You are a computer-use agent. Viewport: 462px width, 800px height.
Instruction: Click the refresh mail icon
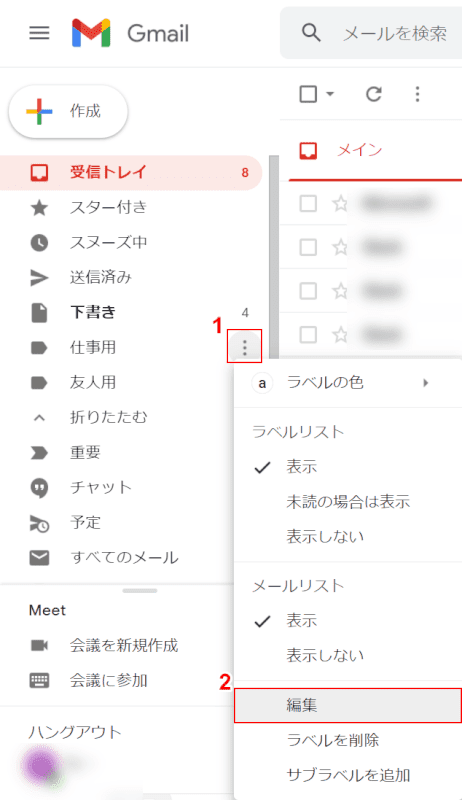point(374,94)
